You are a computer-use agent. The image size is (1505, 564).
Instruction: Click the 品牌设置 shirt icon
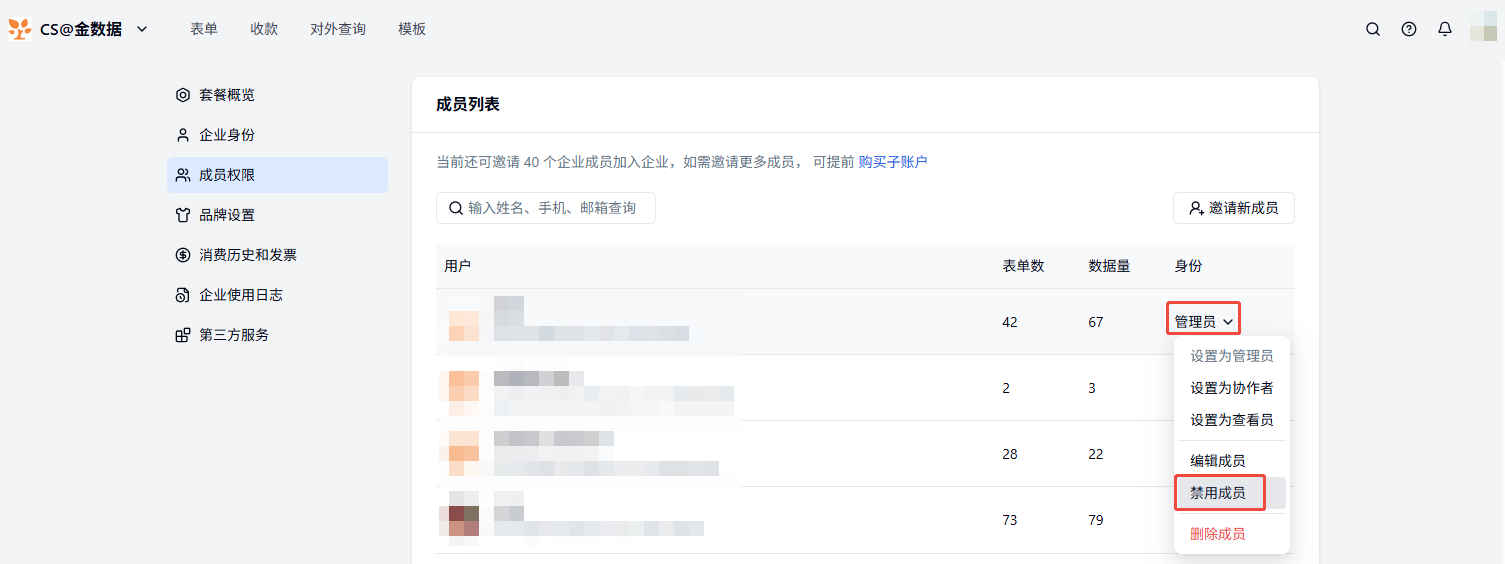(183, 215)
